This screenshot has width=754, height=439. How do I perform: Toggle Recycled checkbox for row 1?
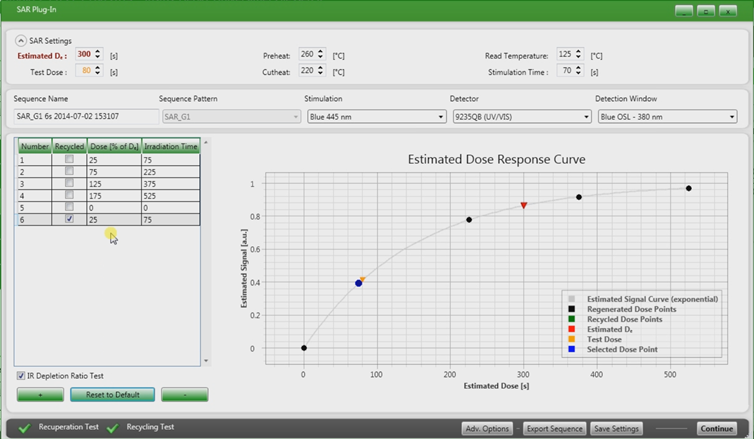(69, 159)
